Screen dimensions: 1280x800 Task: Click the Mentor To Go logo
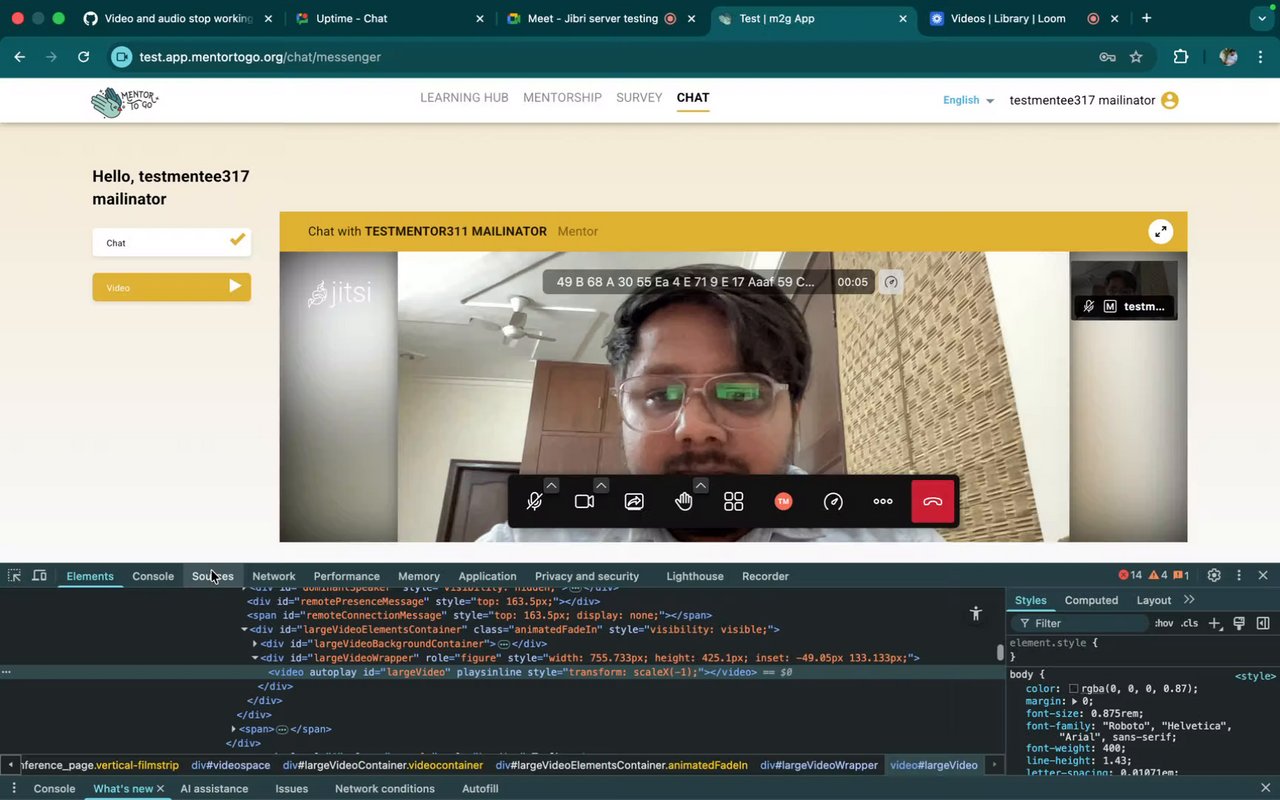tap(125, 101)
